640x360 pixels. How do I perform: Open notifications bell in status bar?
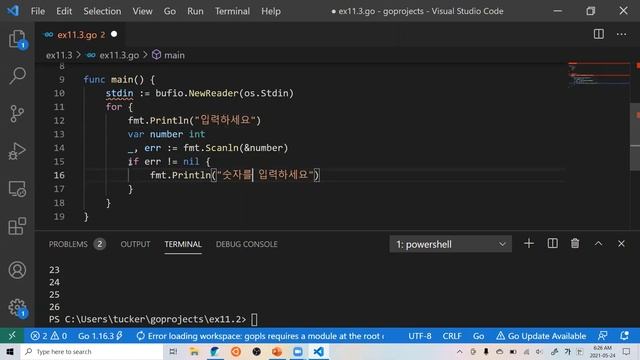click(x=624, y=336)
